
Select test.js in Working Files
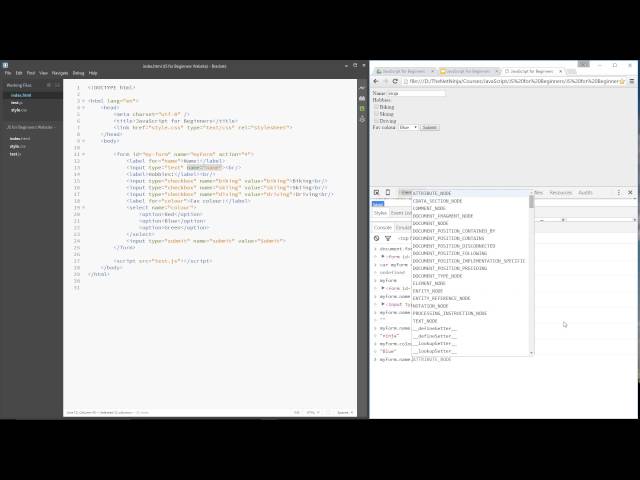[16, 102]
